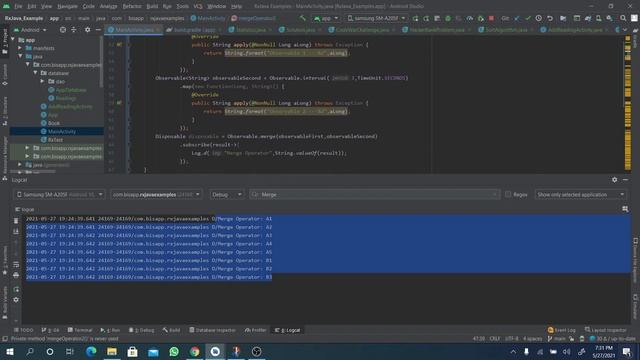Open Project panel gear options
Viewport: 640px width, 360px height.
coord(87,30)
